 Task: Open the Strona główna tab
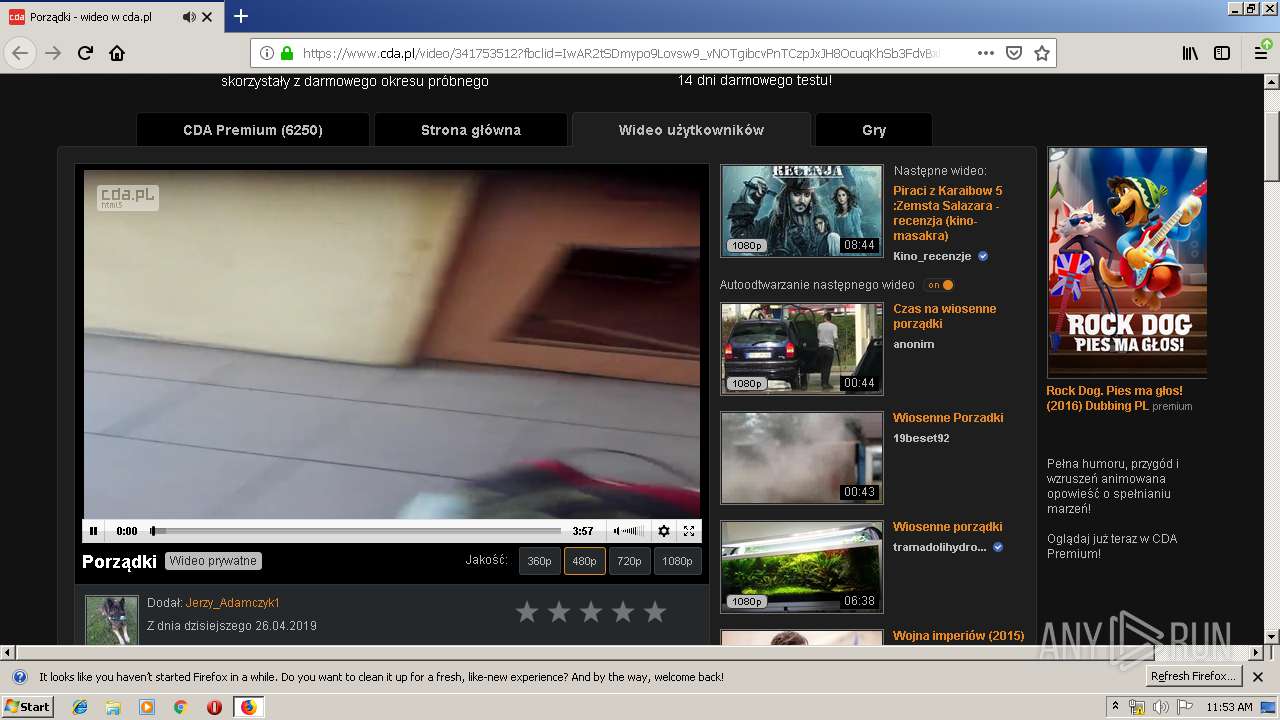(471, 130)
